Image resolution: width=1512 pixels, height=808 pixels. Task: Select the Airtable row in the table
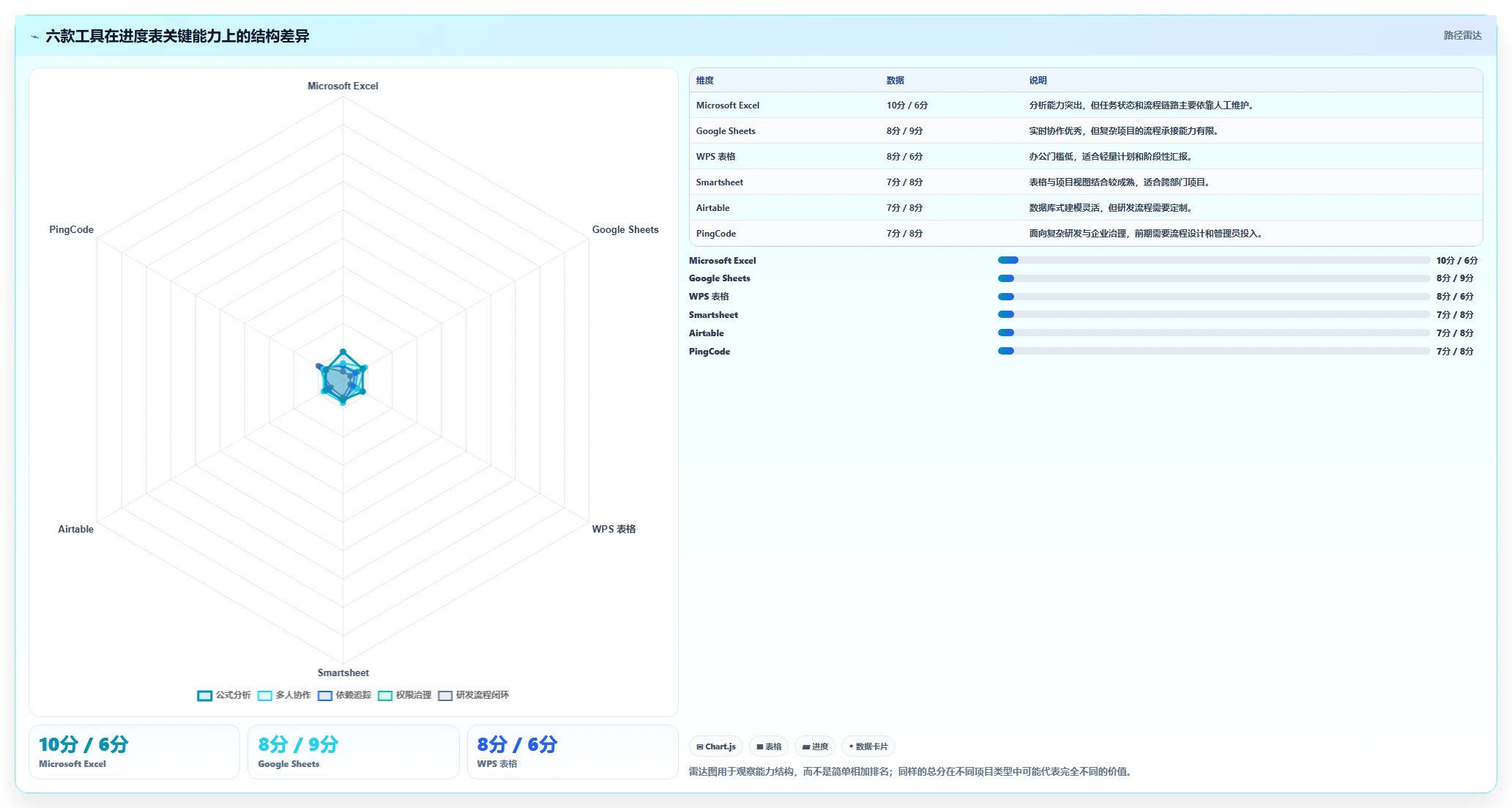[x=1086, y=208]
